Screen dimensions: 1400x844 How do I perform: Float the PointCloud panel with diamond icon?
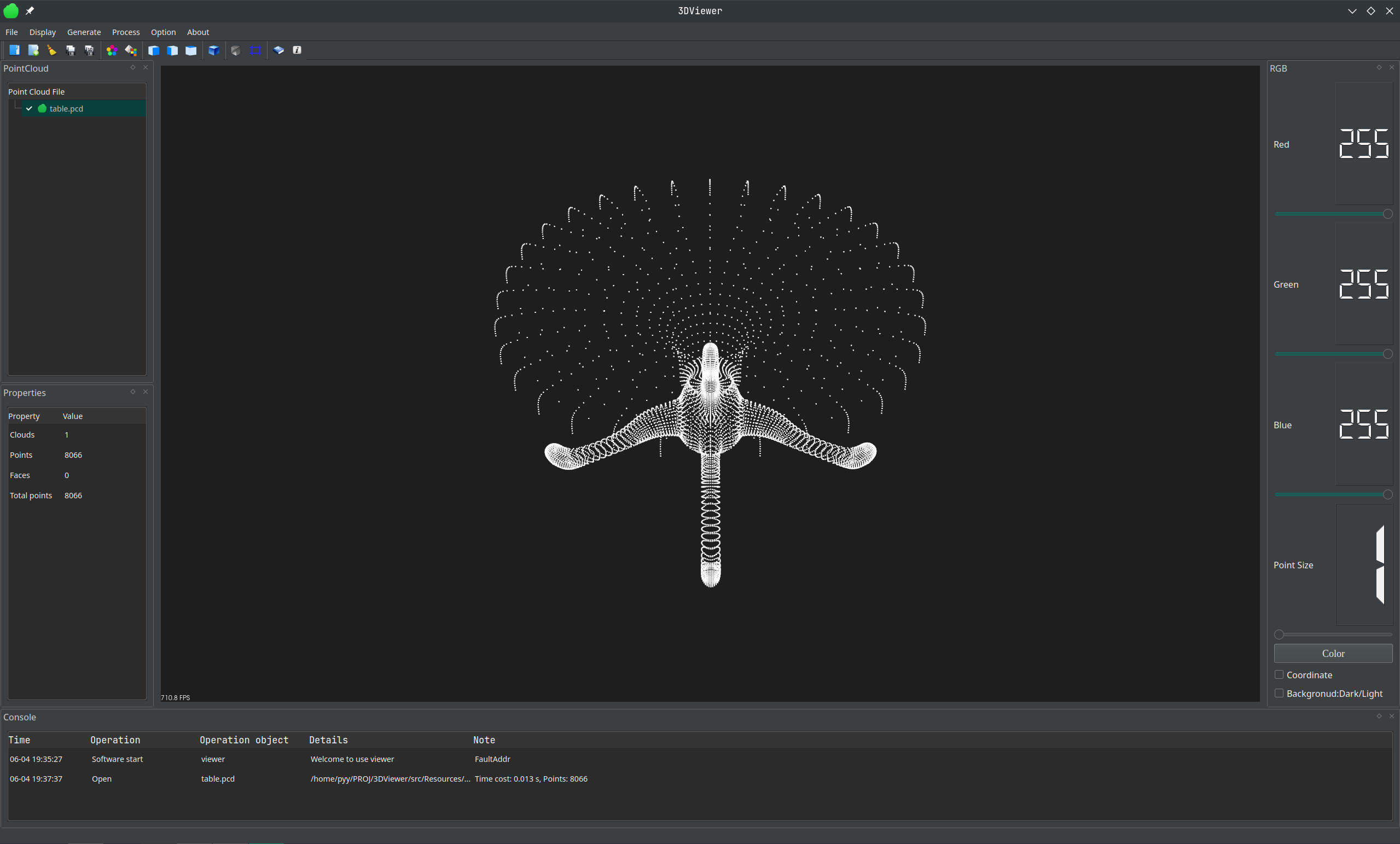tap(133, 68)
